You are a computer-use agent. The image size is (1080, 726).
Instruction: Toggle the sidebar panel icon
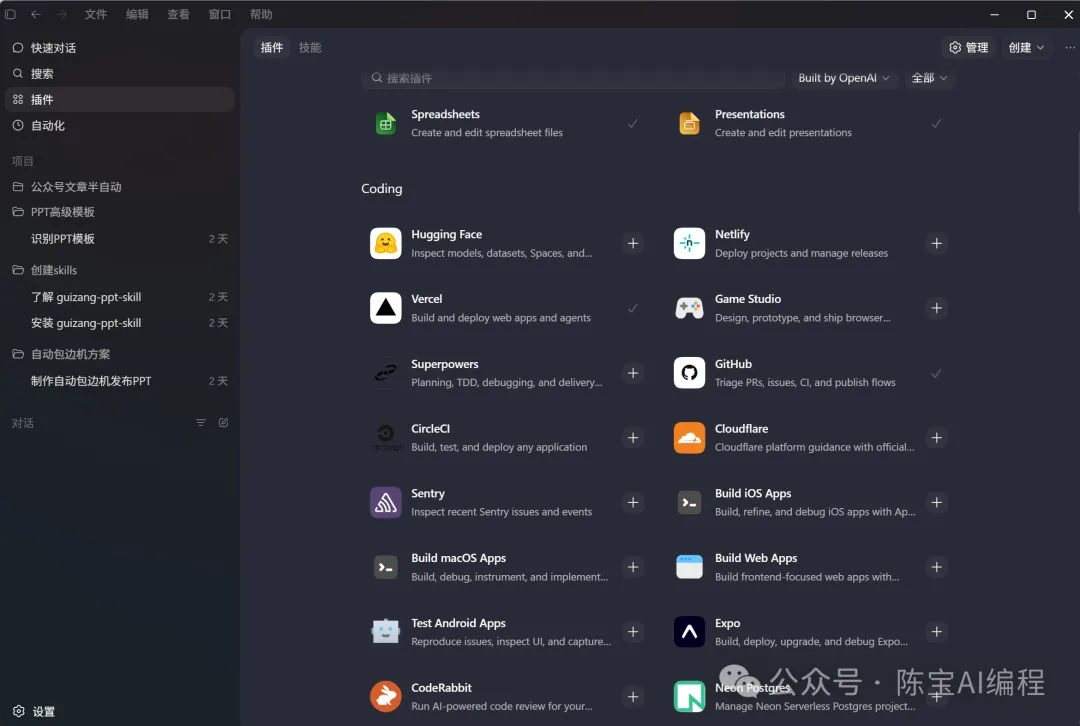pos(10,14)
